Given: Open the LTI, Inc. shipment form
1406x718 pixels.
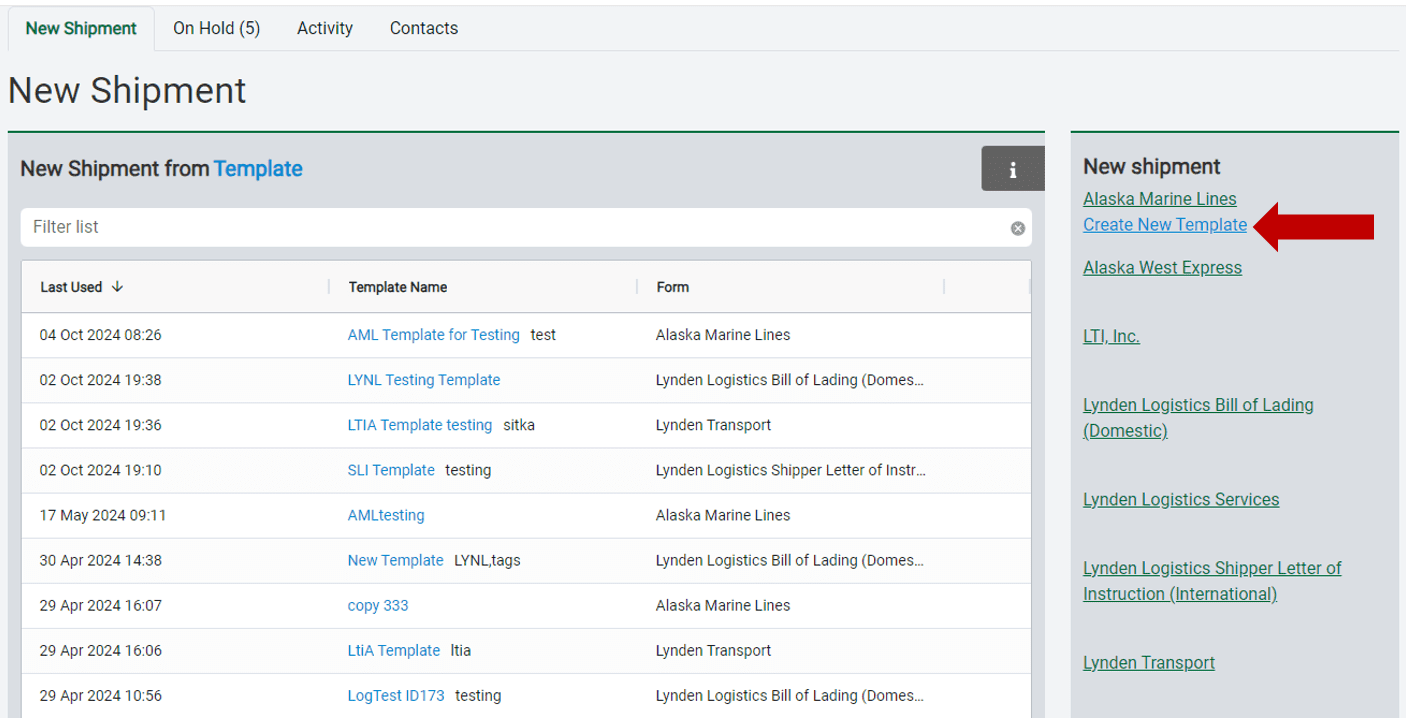Looking at the screenshot, I should [x=1111, y=336].
